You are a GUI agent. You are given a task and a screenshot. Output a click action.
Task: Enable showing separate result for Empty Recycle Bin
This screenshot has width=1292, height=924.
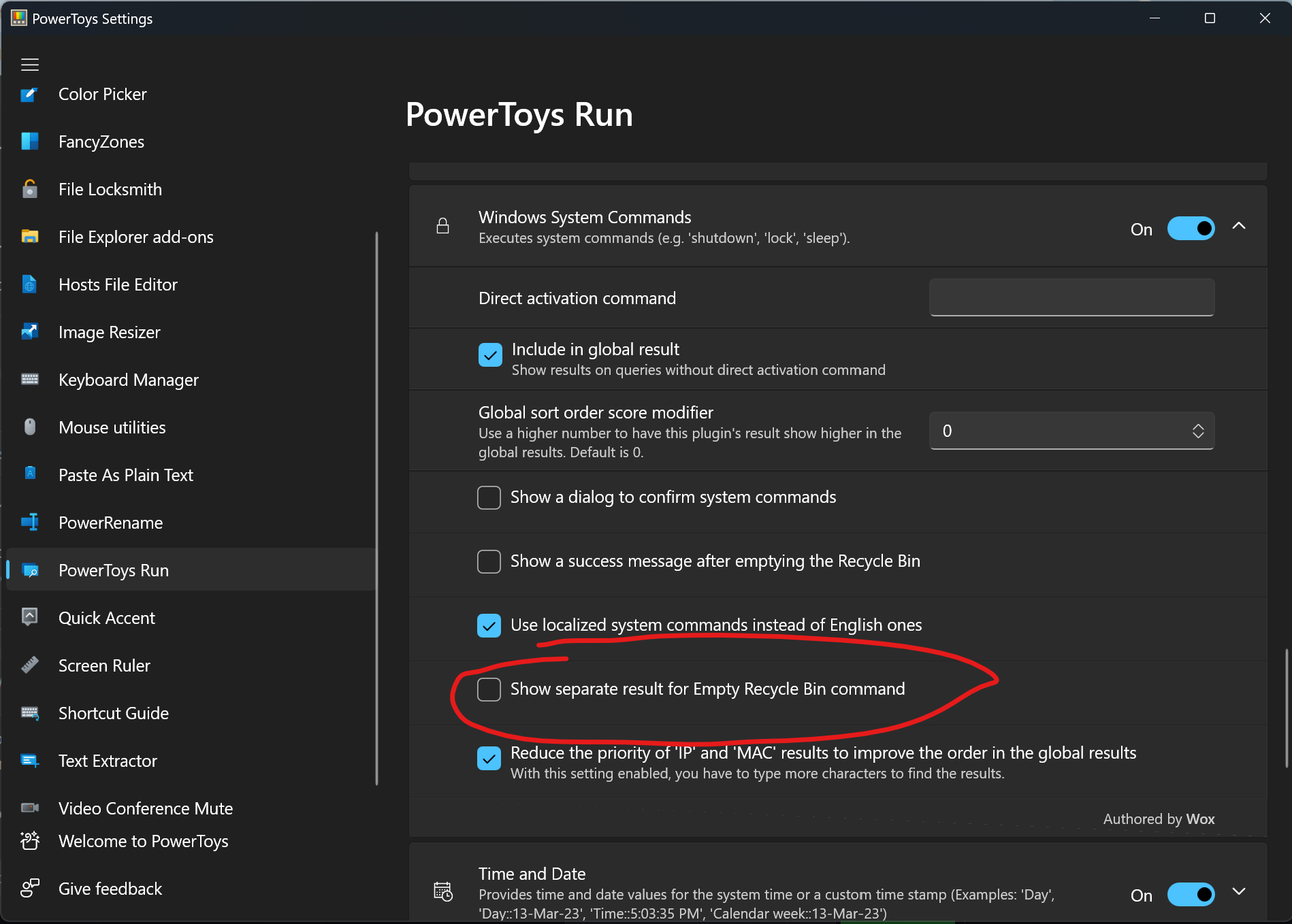pos(489,689)
